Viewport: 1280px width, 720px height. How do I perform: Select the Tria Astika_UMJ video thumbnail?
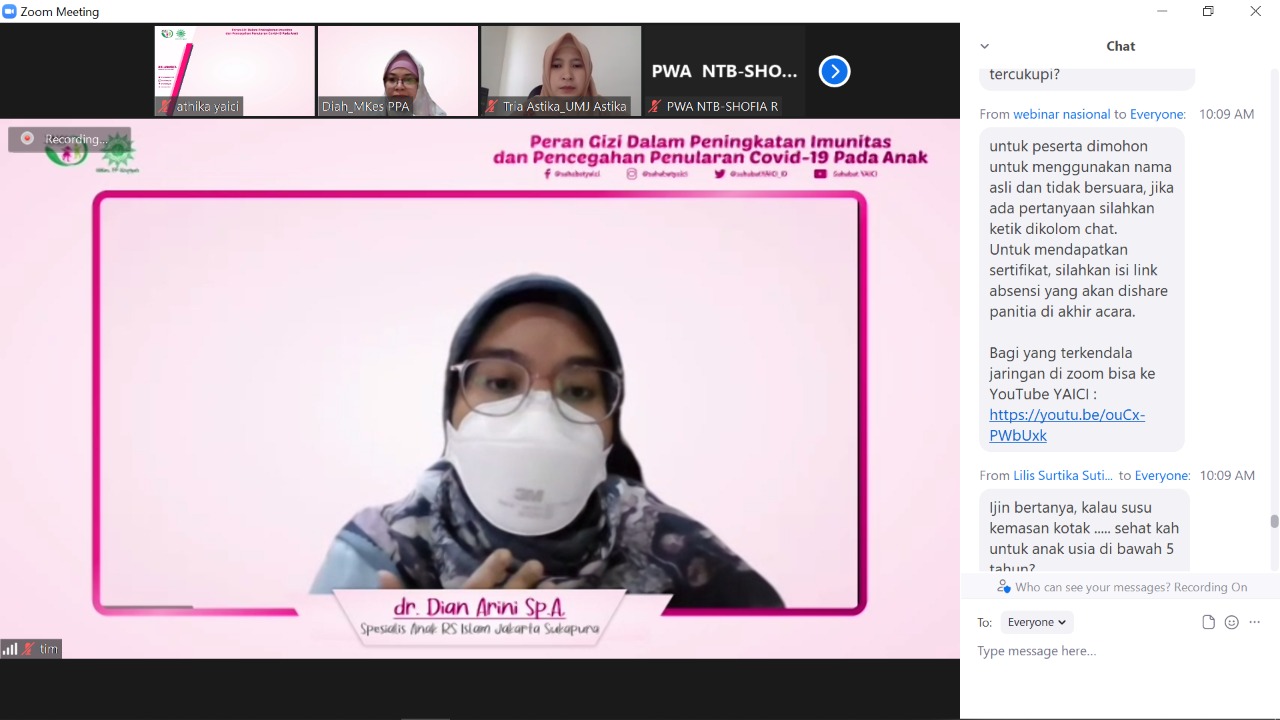[x=561, y=71]
